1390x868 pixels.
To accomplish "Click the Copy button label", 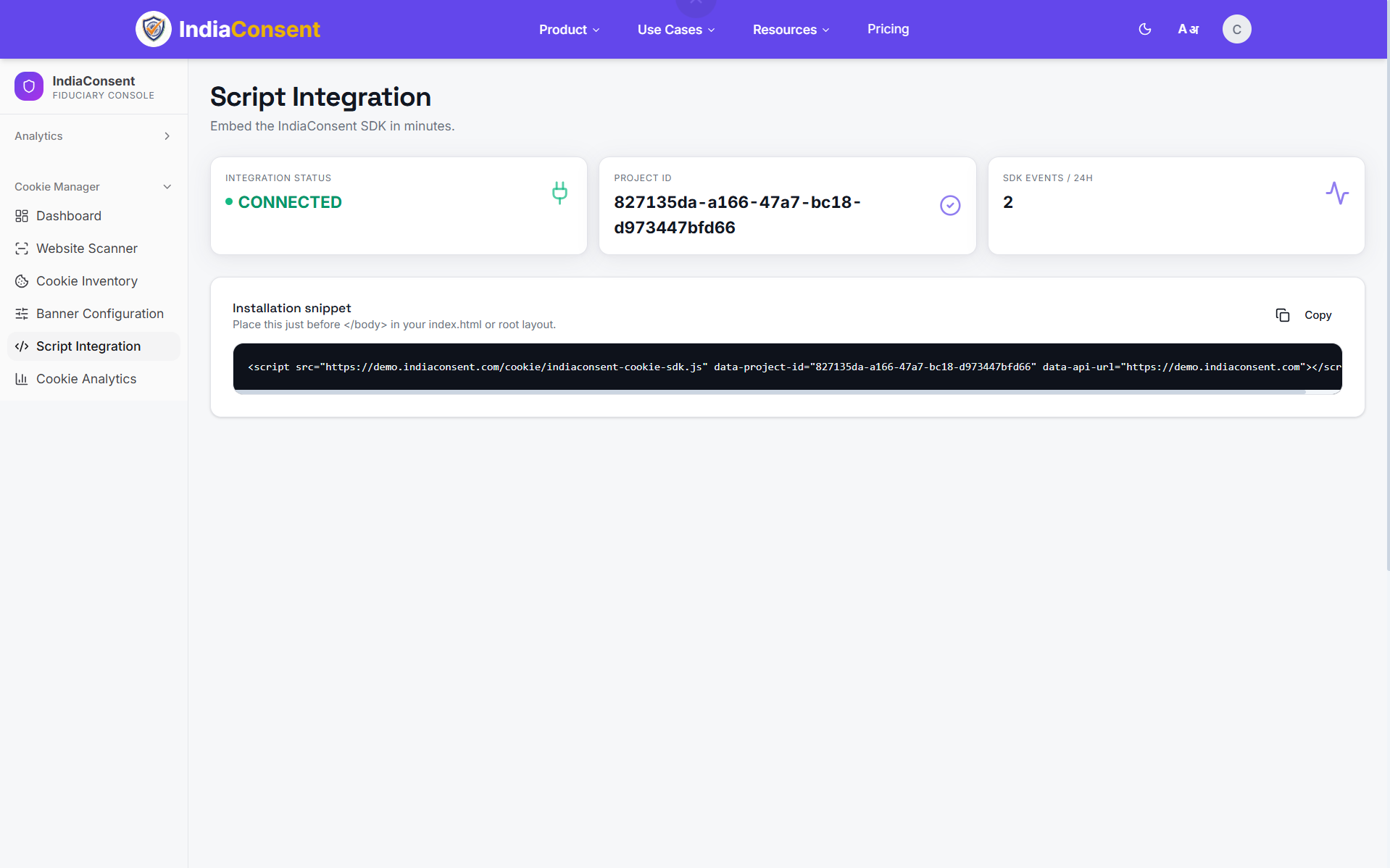I will click(x=1318, y=315).
